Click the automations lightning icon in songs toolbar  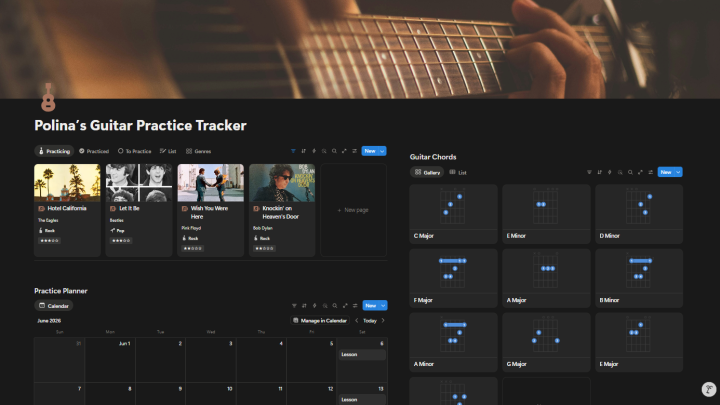coord(314,151)
